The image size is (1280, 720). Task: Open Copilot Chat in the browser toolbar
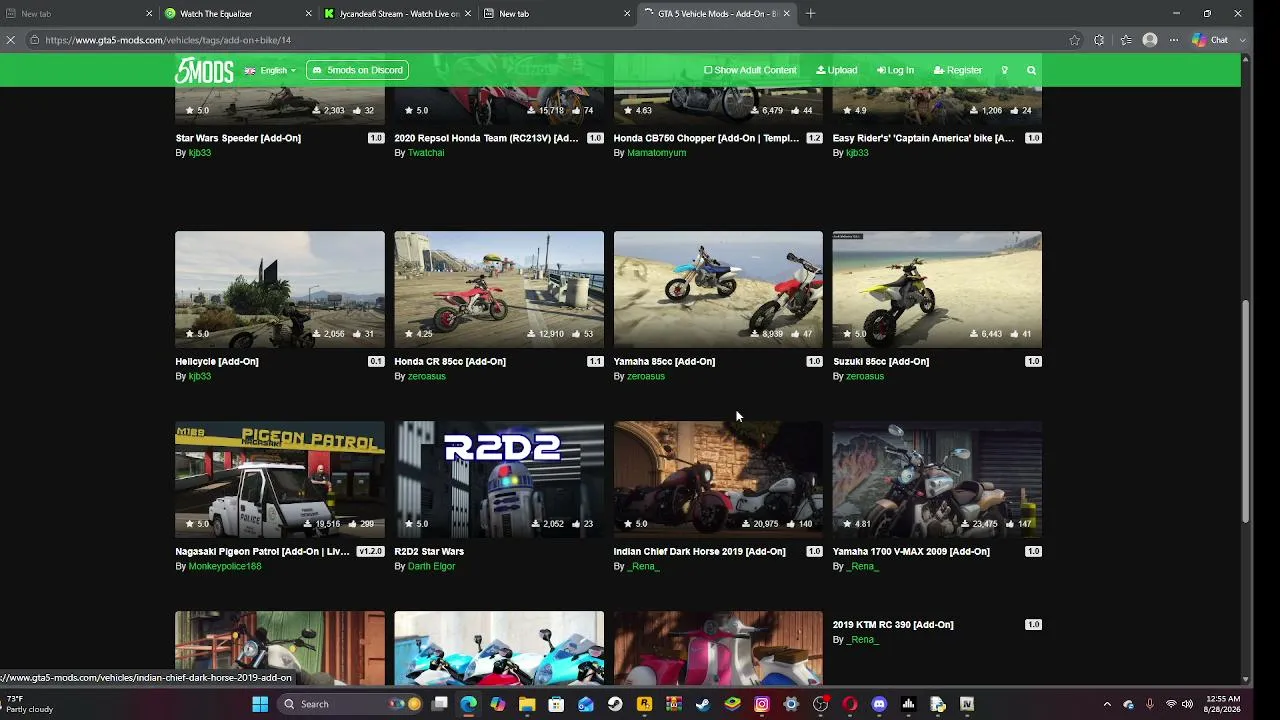(x=1211, y=40)
